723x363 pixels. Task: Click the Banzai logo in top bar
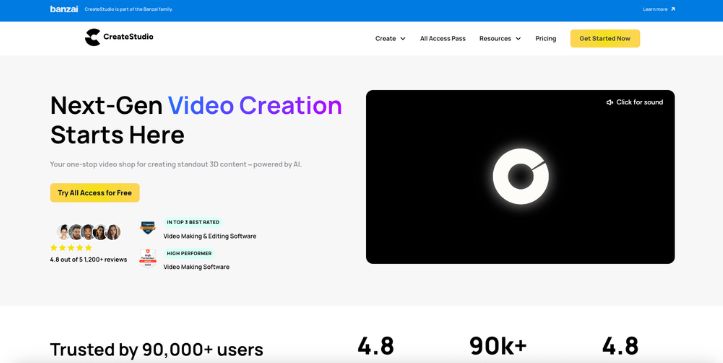(64, 9)
